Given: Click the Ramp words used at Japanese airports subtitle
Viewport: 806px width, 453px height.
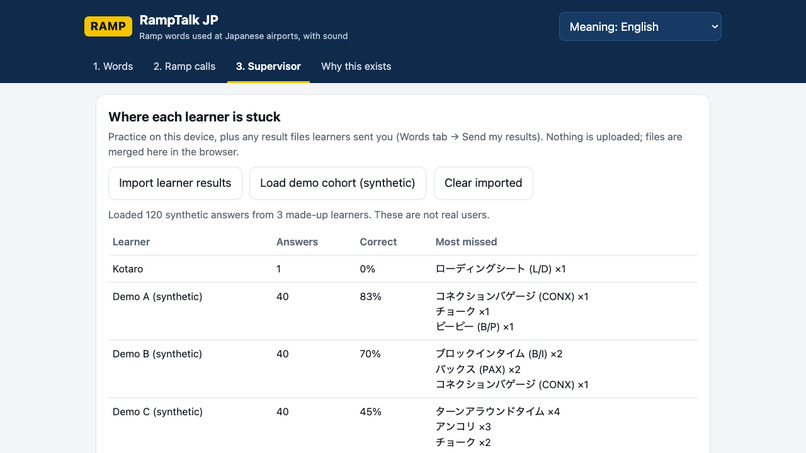Looking at the screenshot, I should point(244,36).
